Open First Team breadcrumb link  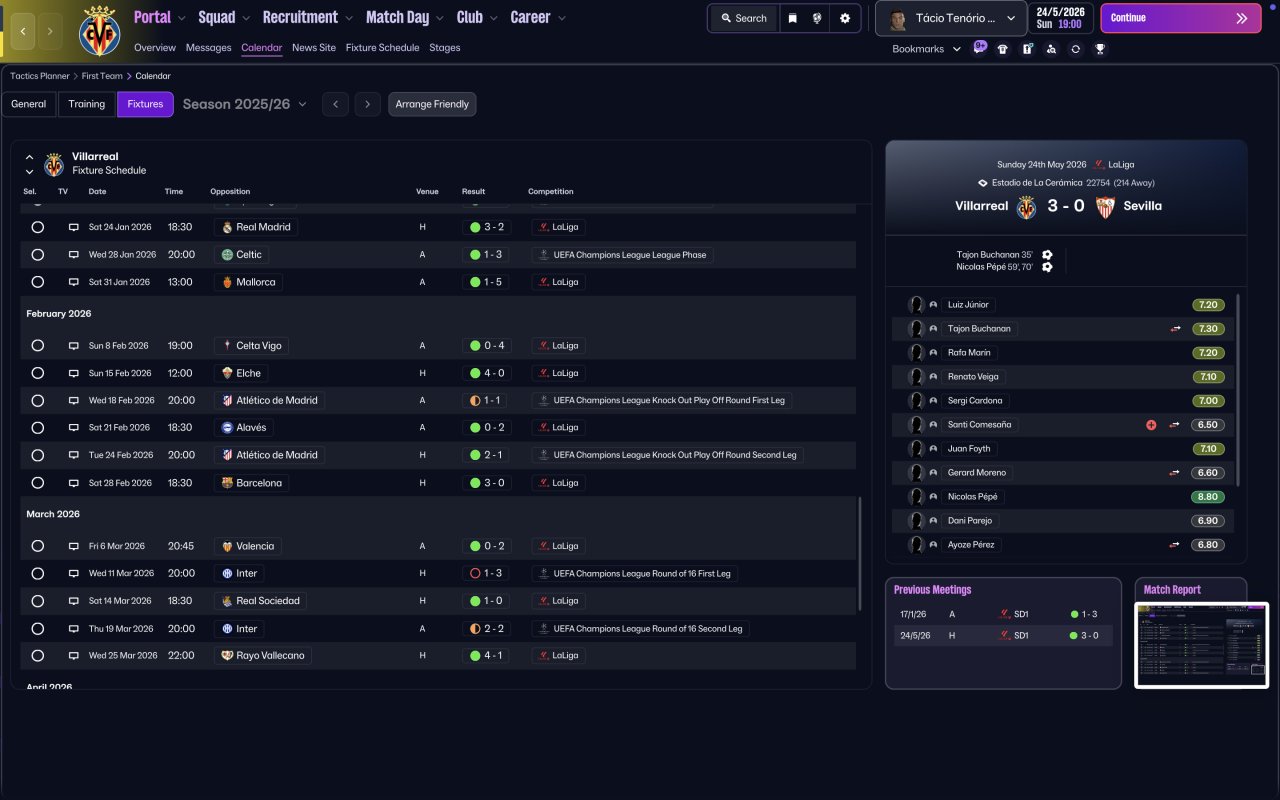coord(103,76)
